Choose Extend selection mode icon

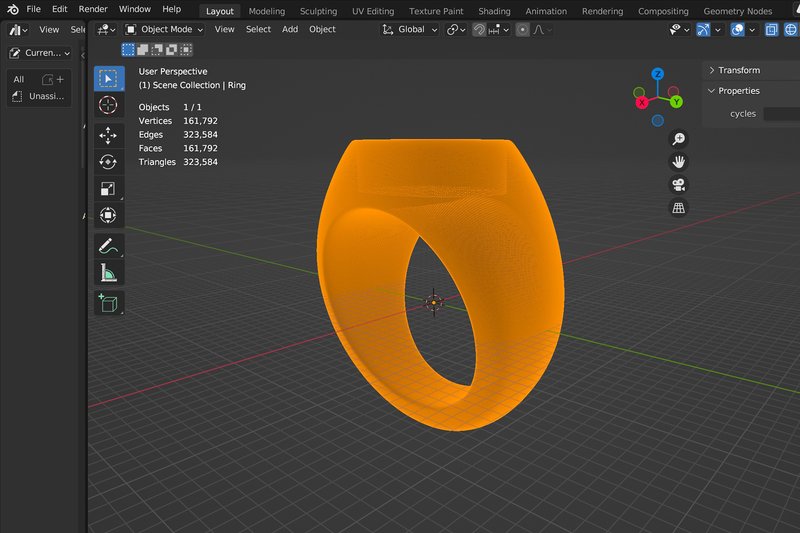(143, 49)
